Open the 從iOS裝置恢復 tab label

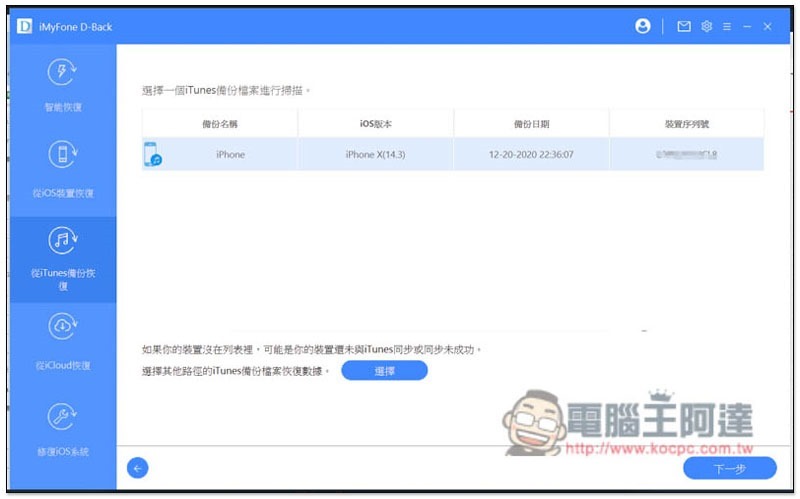[x=63, y=193]
